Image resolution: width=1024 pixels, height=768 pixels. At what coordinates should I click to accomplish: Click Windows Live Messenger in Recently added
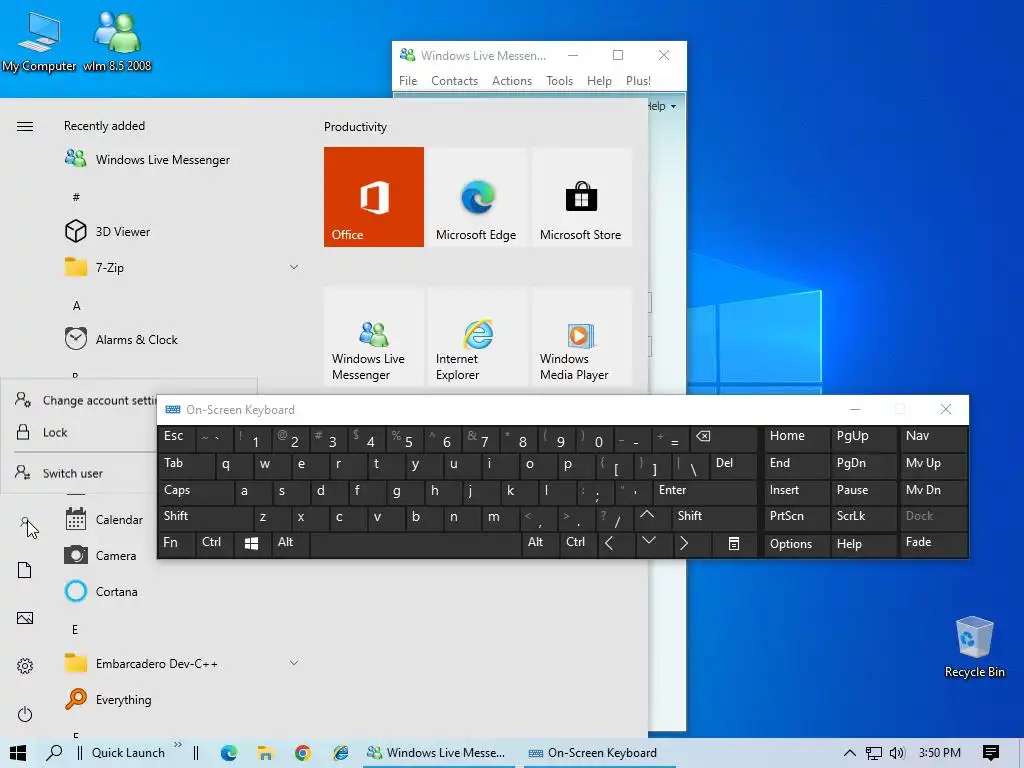(182, 159)
